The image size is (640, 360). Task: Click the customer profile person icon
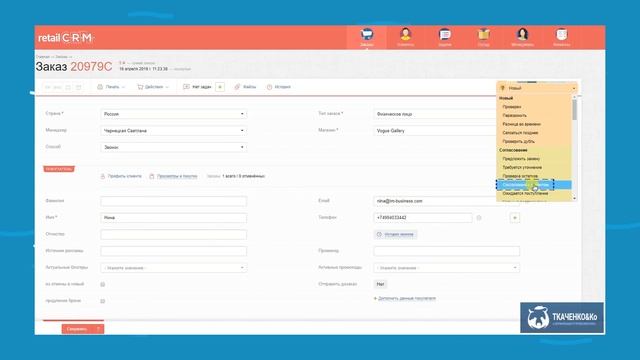point(103,176)
